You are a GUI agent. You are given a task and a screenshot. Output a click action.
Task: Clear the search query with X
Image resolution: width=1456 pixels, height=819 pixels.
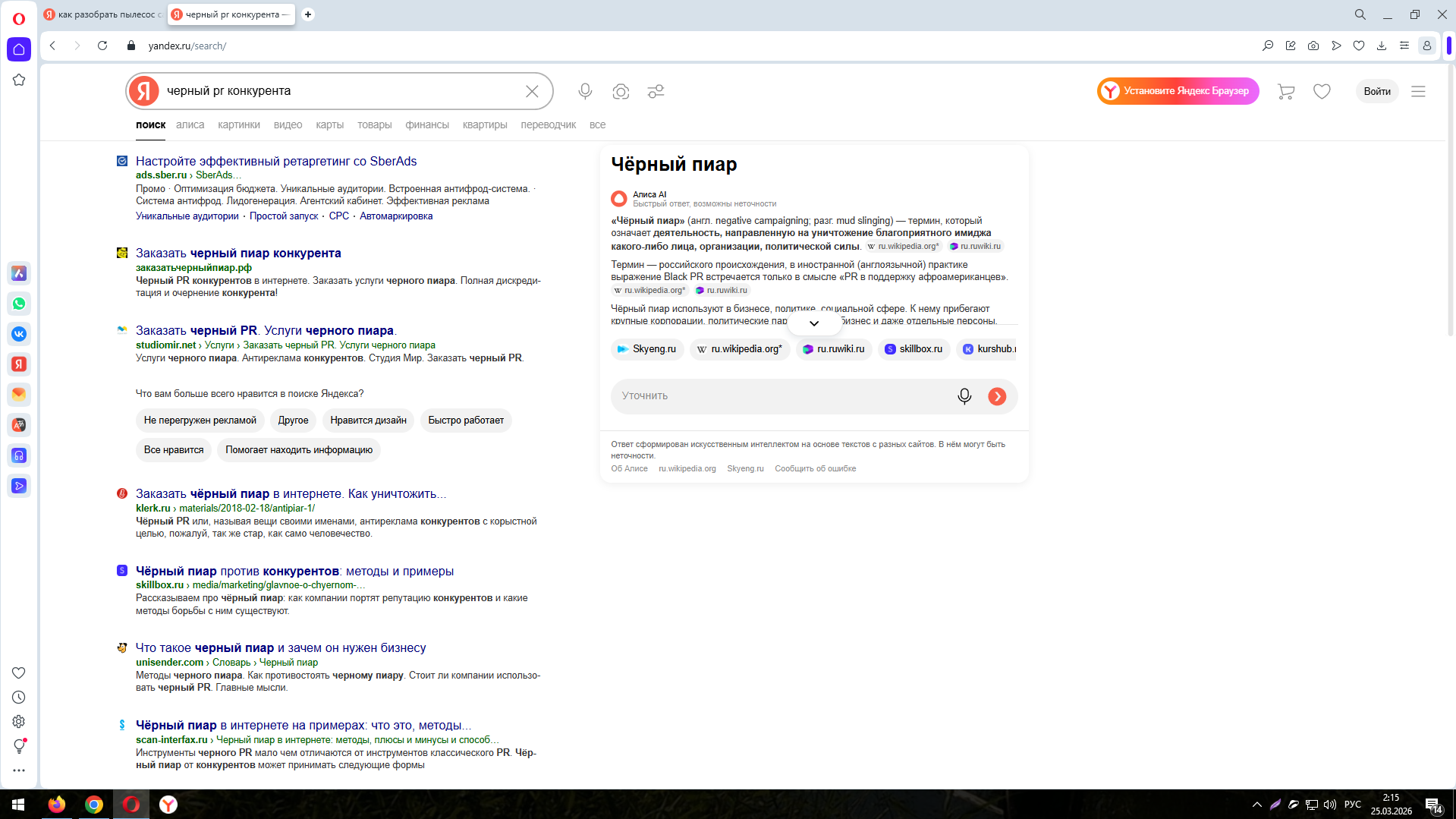532,91
